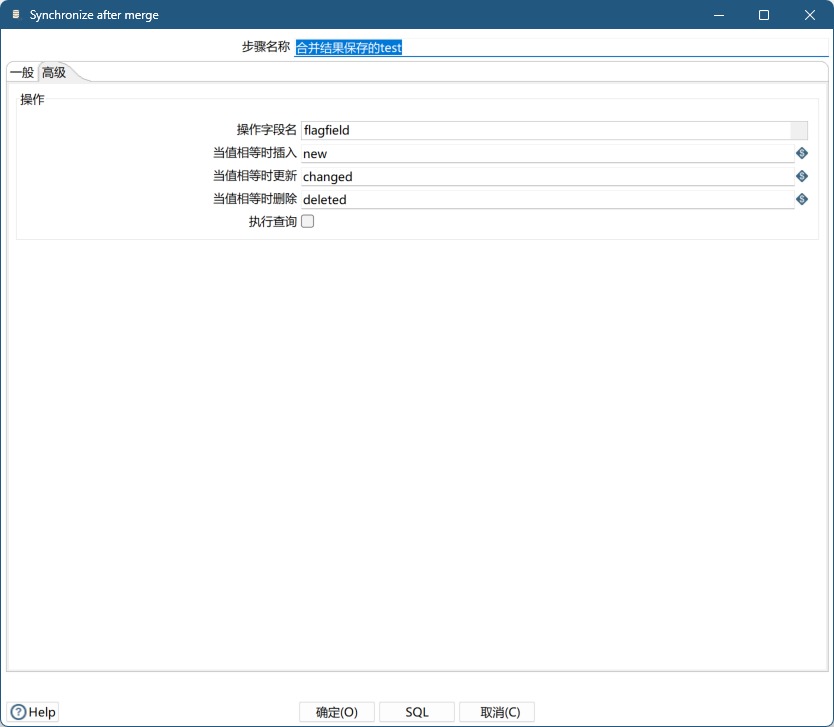Focus the update value field containing changed
834x727 pixels.
pyautogui.click(x=547, y=176)
